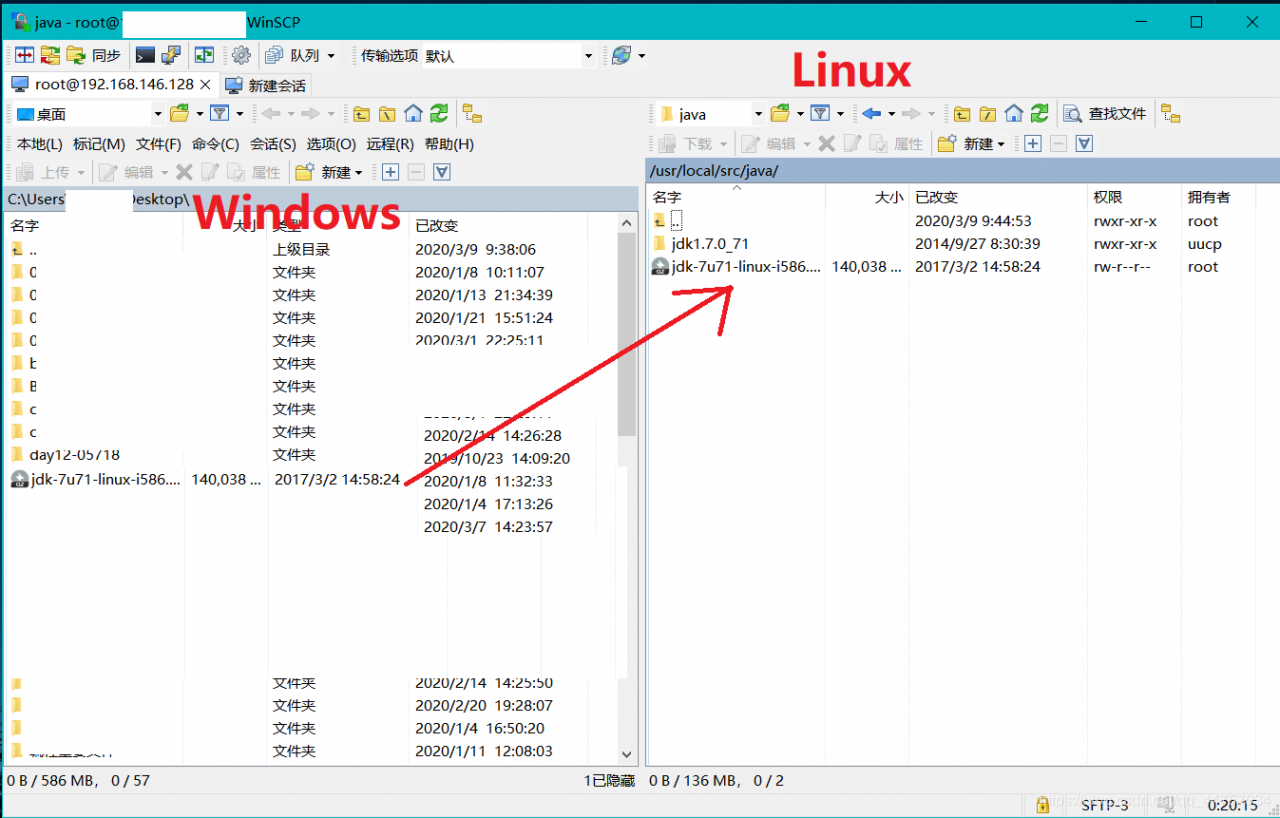Screen dimensions: 1280x818
Task: Click the local panel invert-selection icon
Action: point(442,172)
